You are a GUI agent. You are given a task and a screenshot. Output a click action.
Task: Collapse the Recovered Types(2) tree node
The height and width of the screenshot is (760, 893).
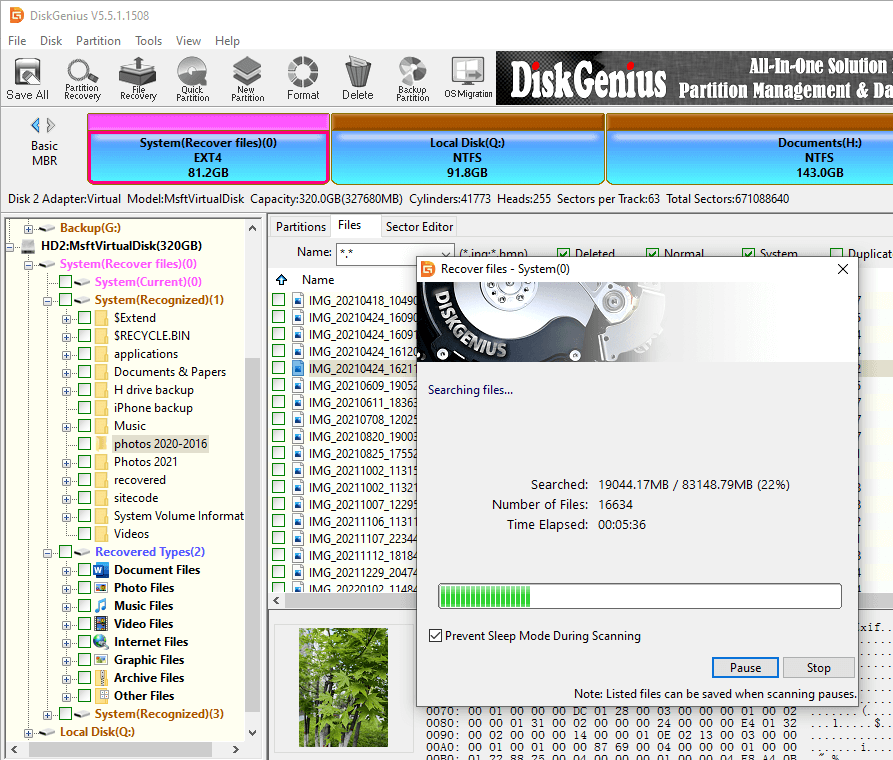pos(48,552)
